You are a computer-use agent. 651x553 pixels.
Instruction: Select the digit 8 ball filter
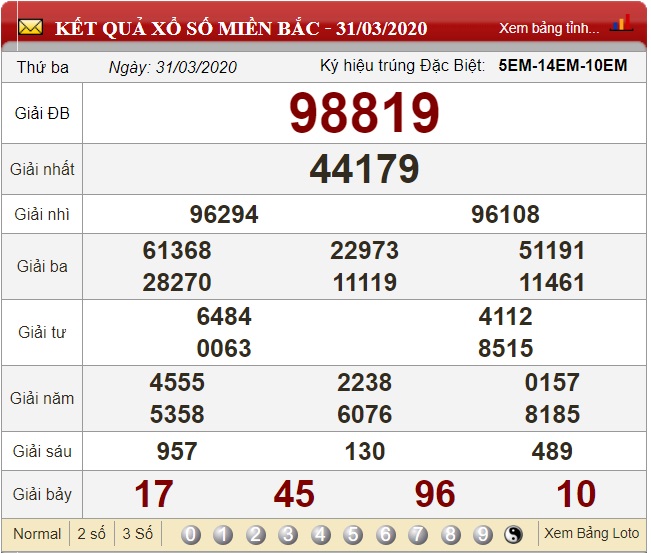[x=451, y=534]
